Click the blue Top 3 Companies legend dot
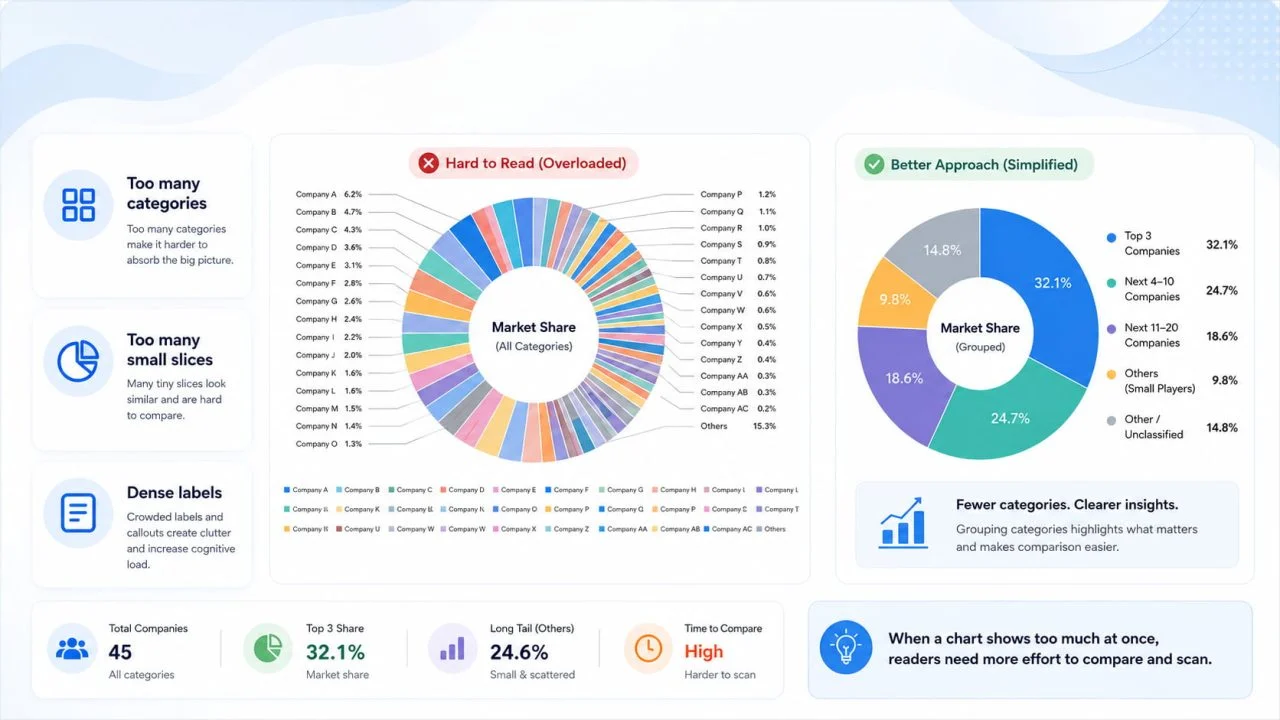 coord(1111,238)
